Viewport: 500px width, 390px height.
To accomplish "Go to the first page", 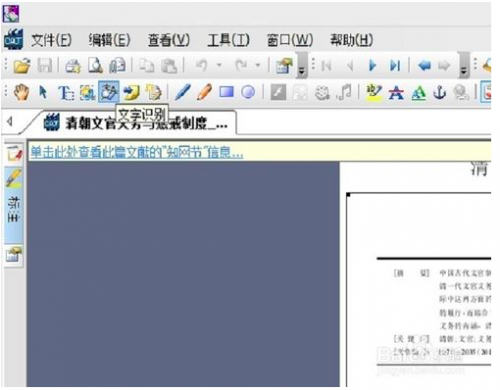I will [x=326, y=66].
